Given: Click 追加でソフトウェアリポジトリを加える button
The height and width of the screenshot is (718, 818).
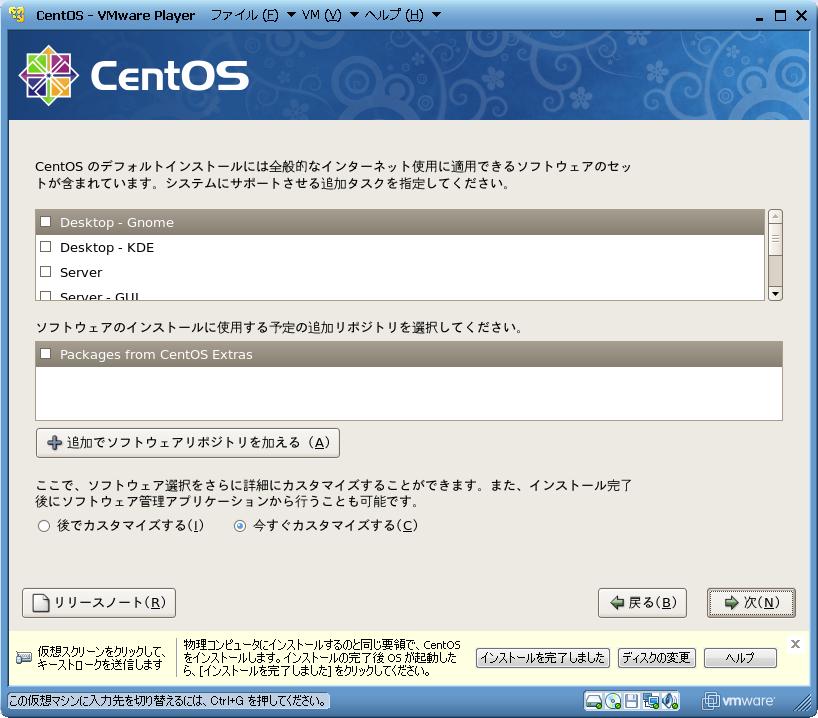Looking at the screenshot, I should click(187, 442).
